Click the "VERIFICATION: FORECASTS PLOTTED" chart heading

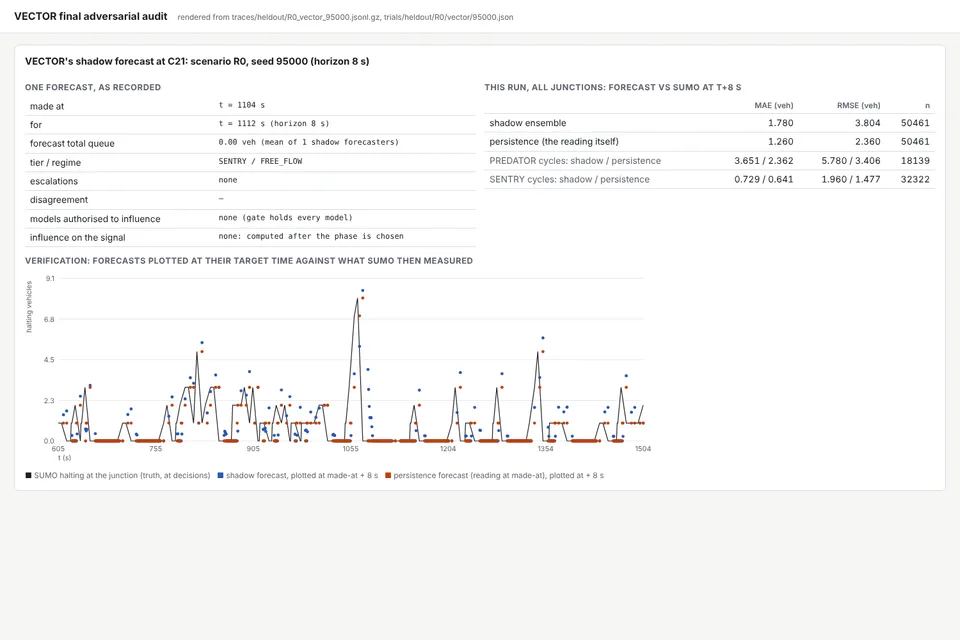click(x=249, y=261)
